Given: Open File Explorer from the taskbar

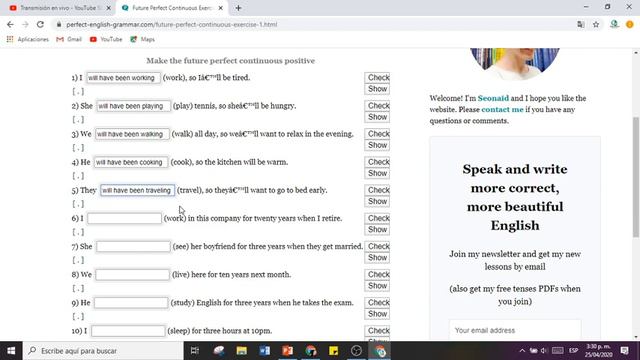Looking at the screenshot, I should tap(242, 351).
